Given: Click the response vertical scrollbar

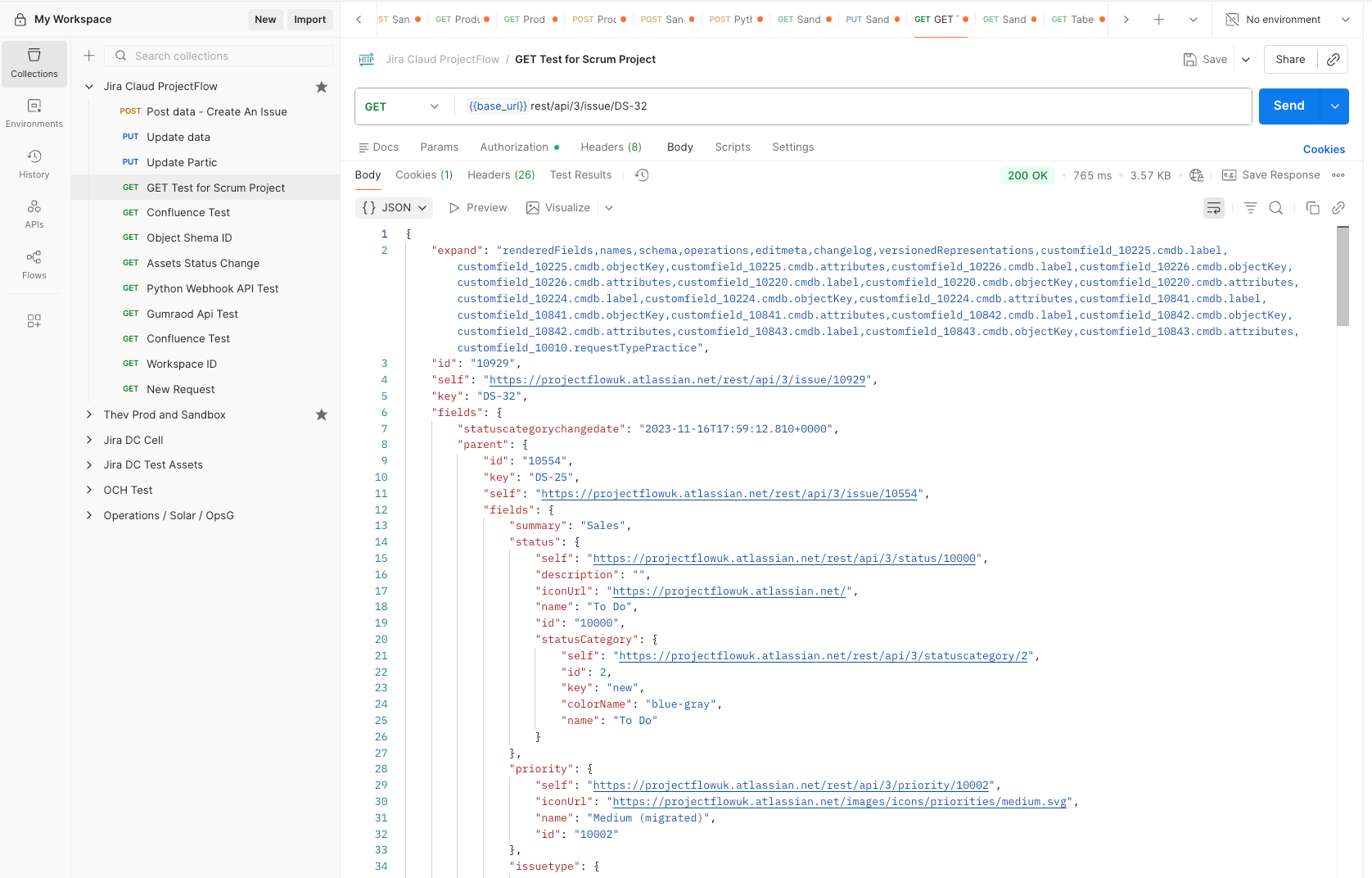Looking at the screenshot, I should pyautogui.click(x=1343, y=277).
